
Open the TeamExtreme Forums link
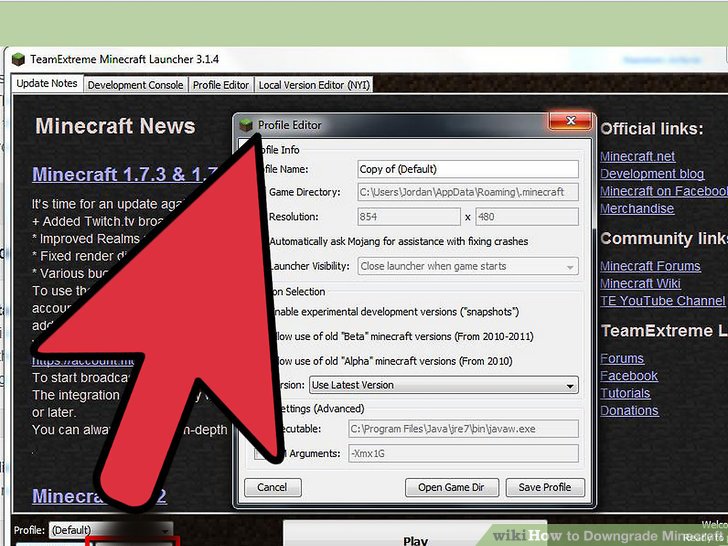pyautogui.click(x=622, y=358)
